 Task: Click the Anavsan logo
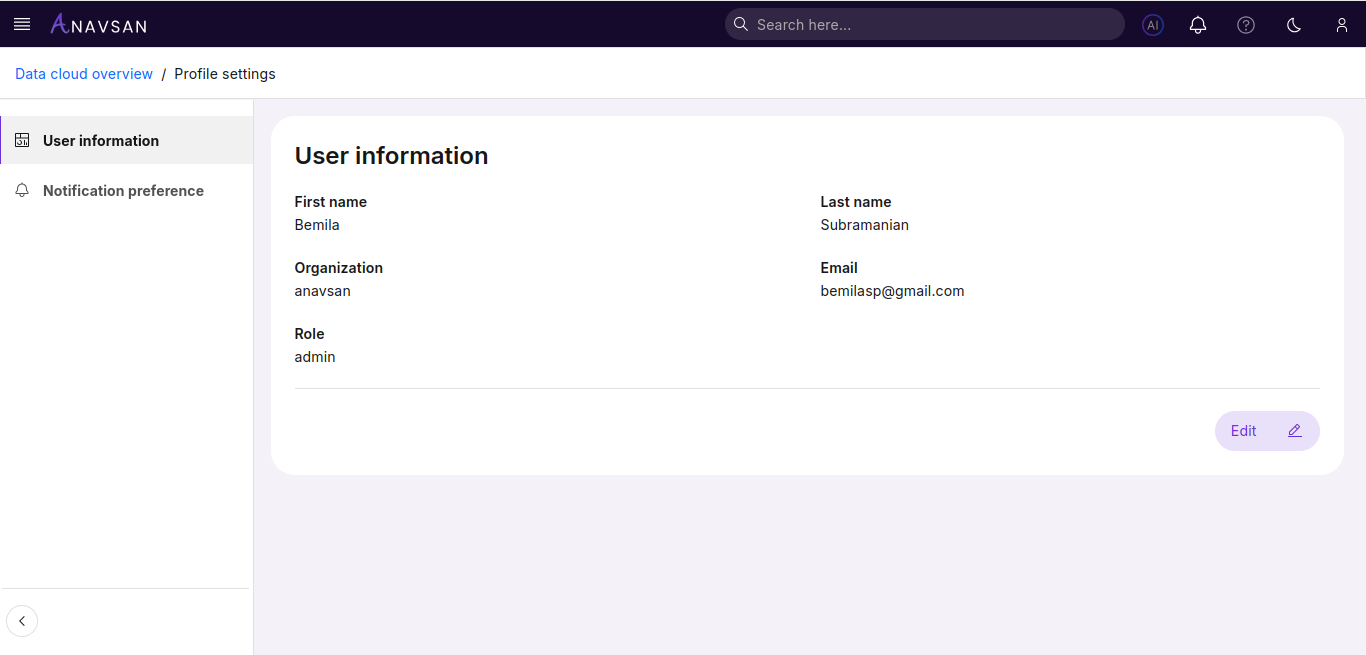[x=97, y=24]
